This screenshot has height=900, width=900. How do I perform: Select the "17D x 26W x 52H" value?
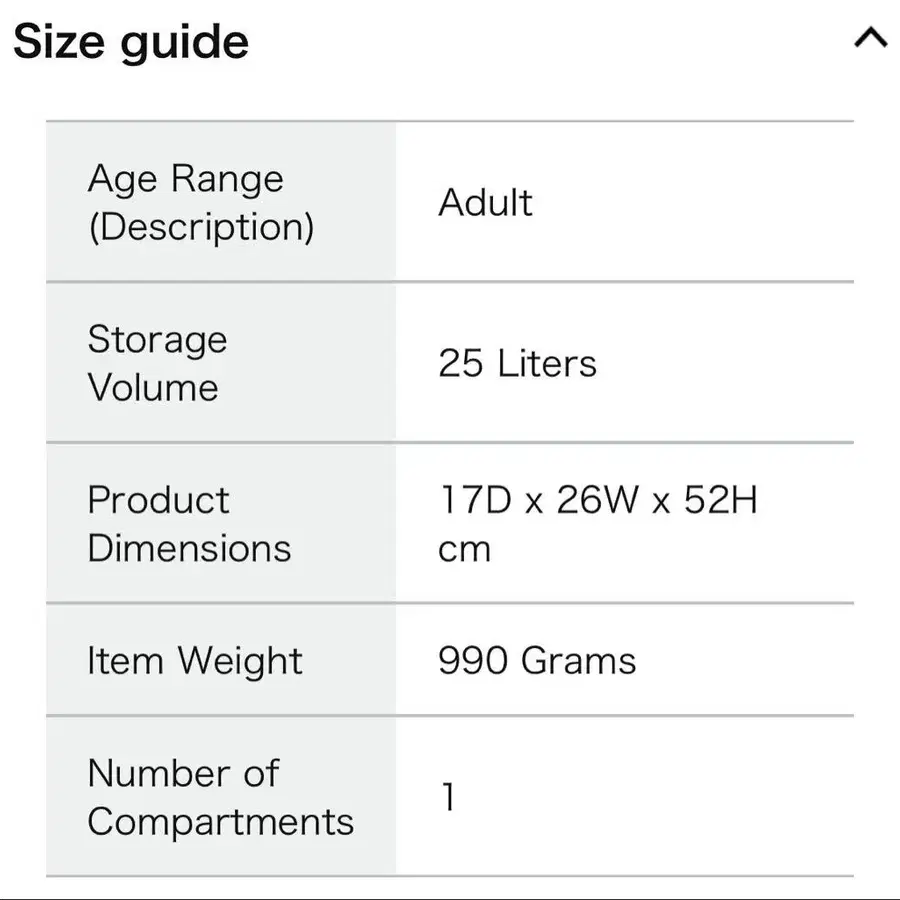598,500
